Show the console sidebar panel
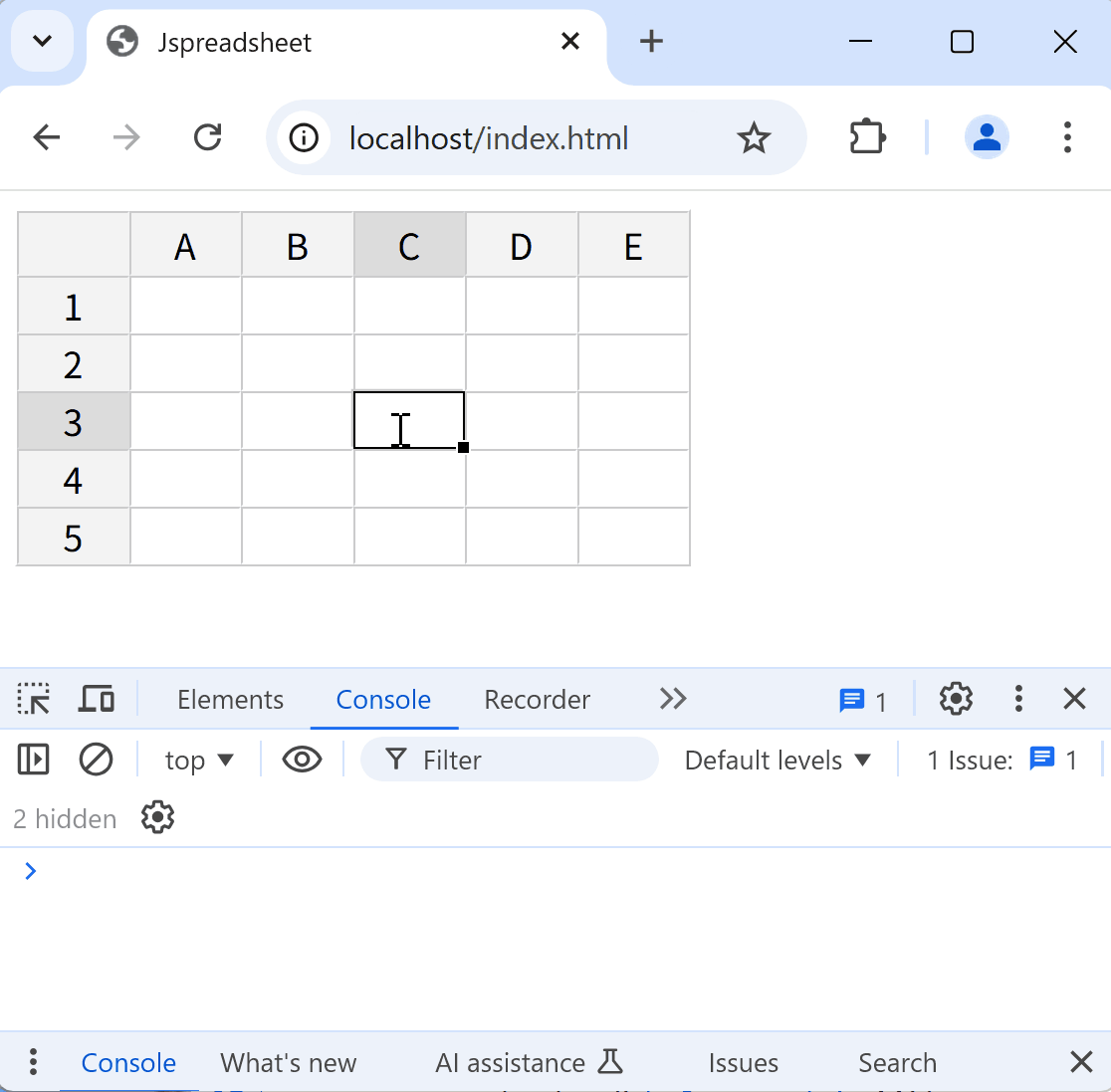 [x=33, y=760]
